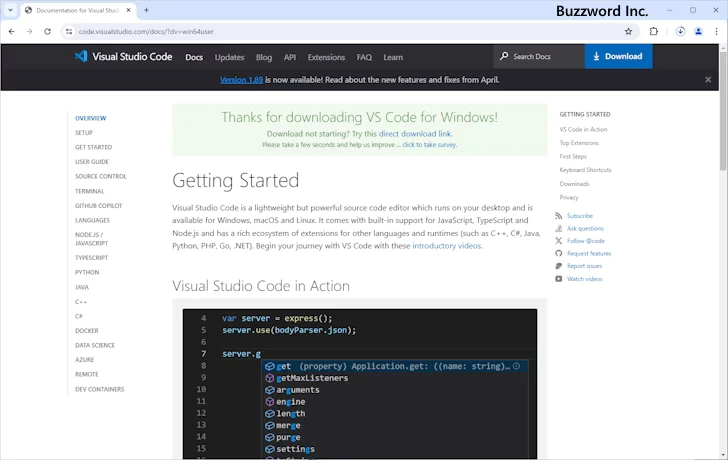Select LANGUAGES in the left sidebar
The image size is (728, 460).
(x=92, y=220)
